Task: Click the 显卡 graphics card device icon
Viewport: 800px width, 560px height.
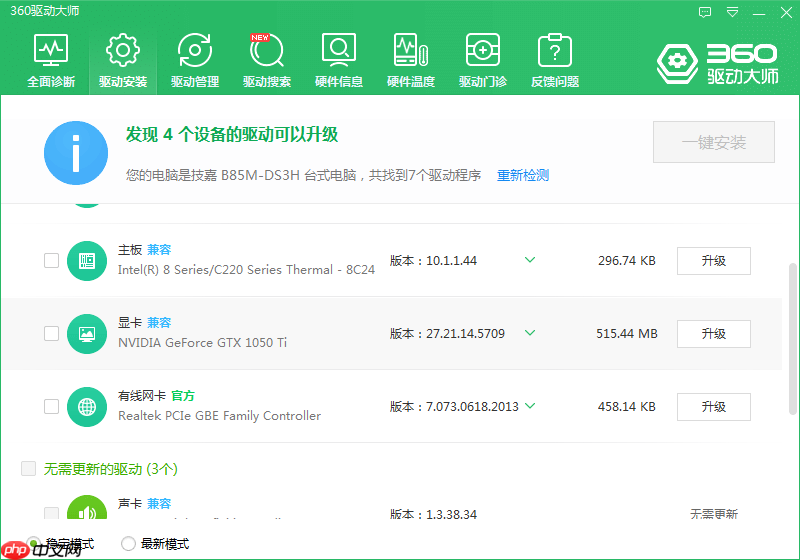Action: 87,334
